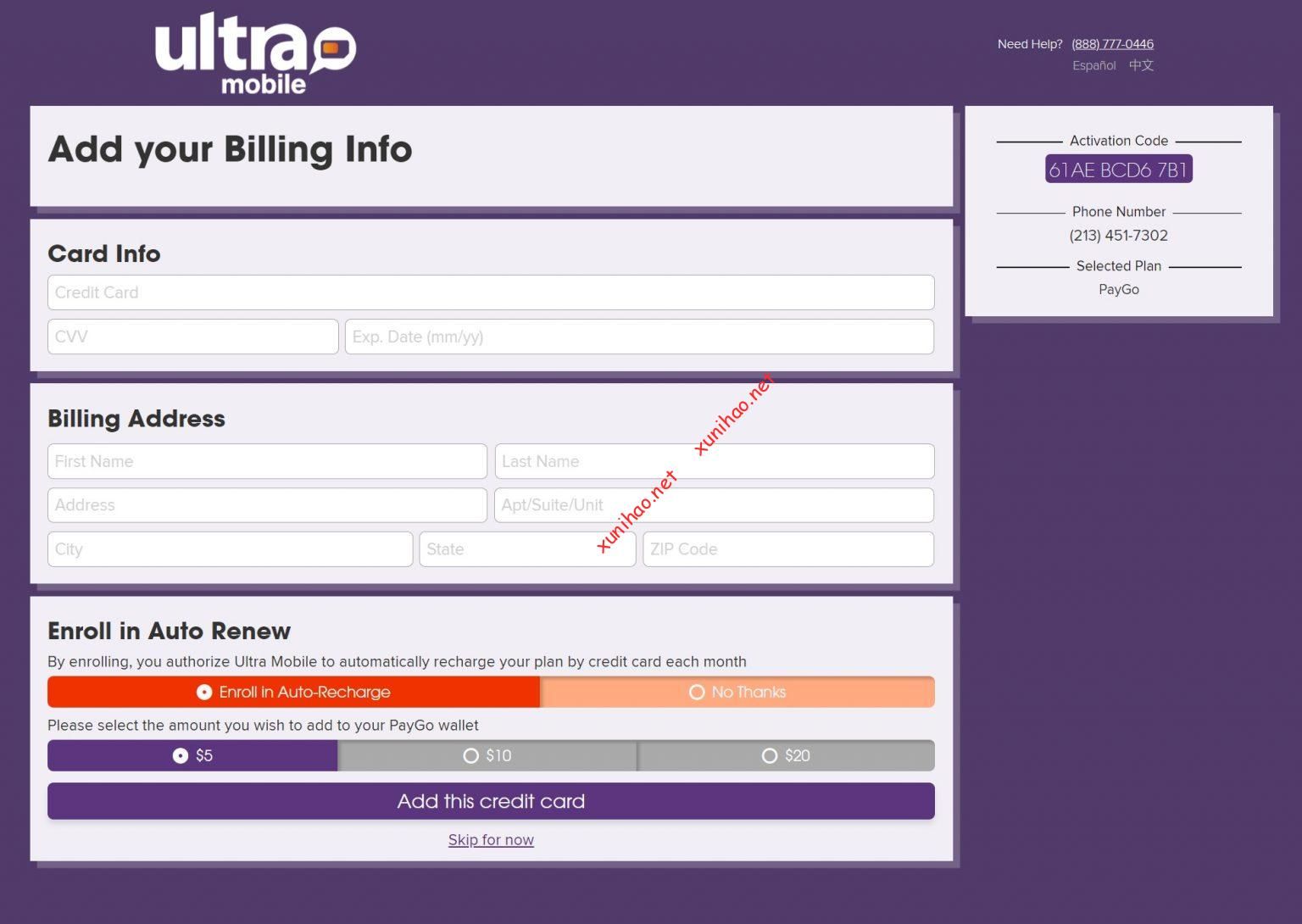Focus the Address field
The image size is (1302, 924).
click(x=267, y=505)
